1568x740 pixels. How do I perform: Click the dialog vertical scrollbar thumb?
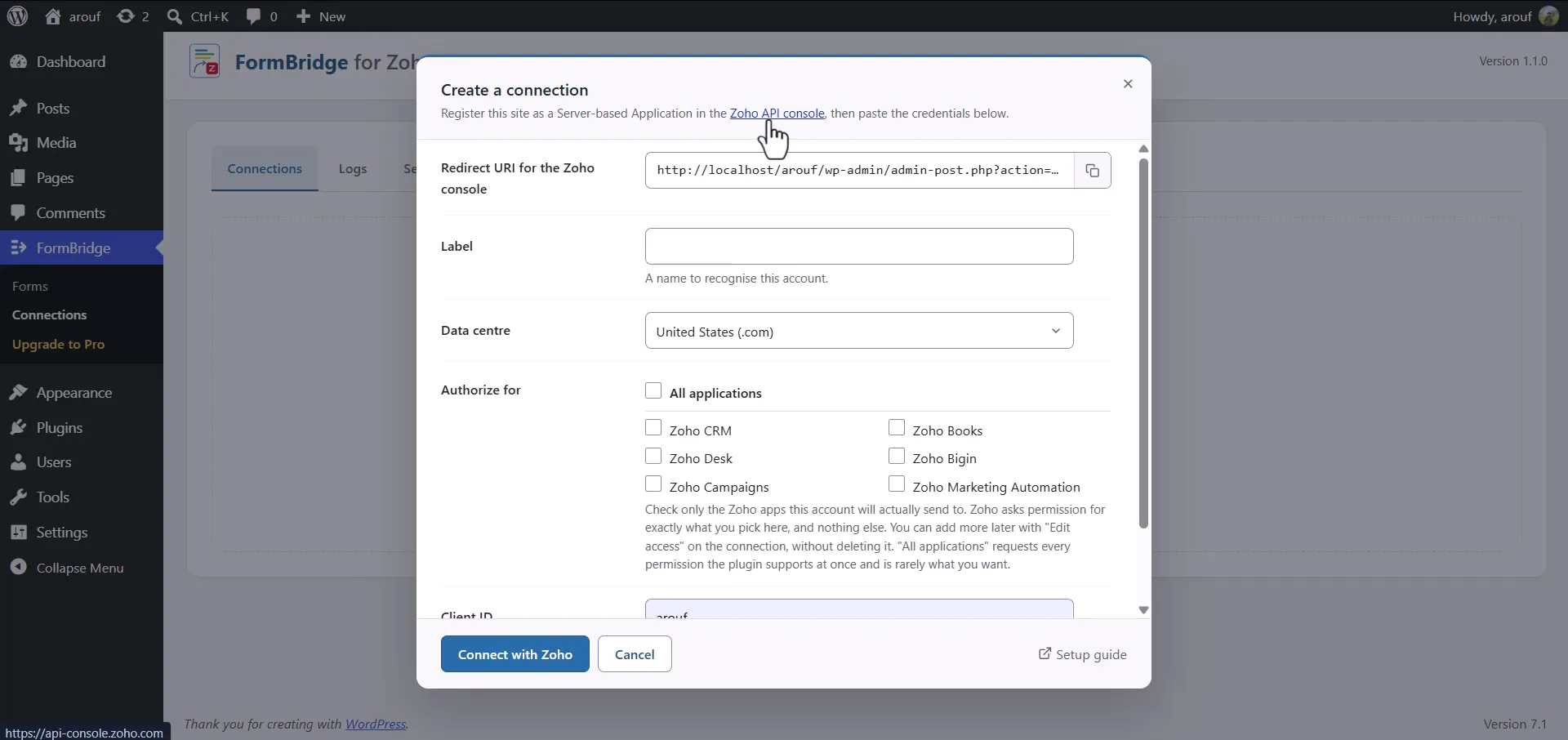(x=1143, y=343)
